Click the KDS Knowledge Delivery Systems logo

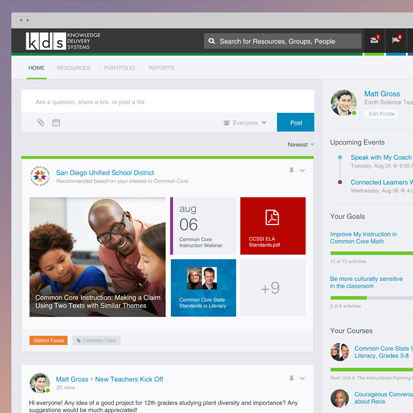point(63,41)
